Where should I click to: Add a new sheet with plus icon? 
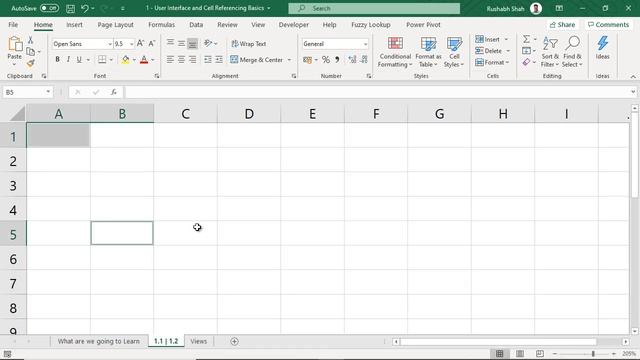(234, 341)
